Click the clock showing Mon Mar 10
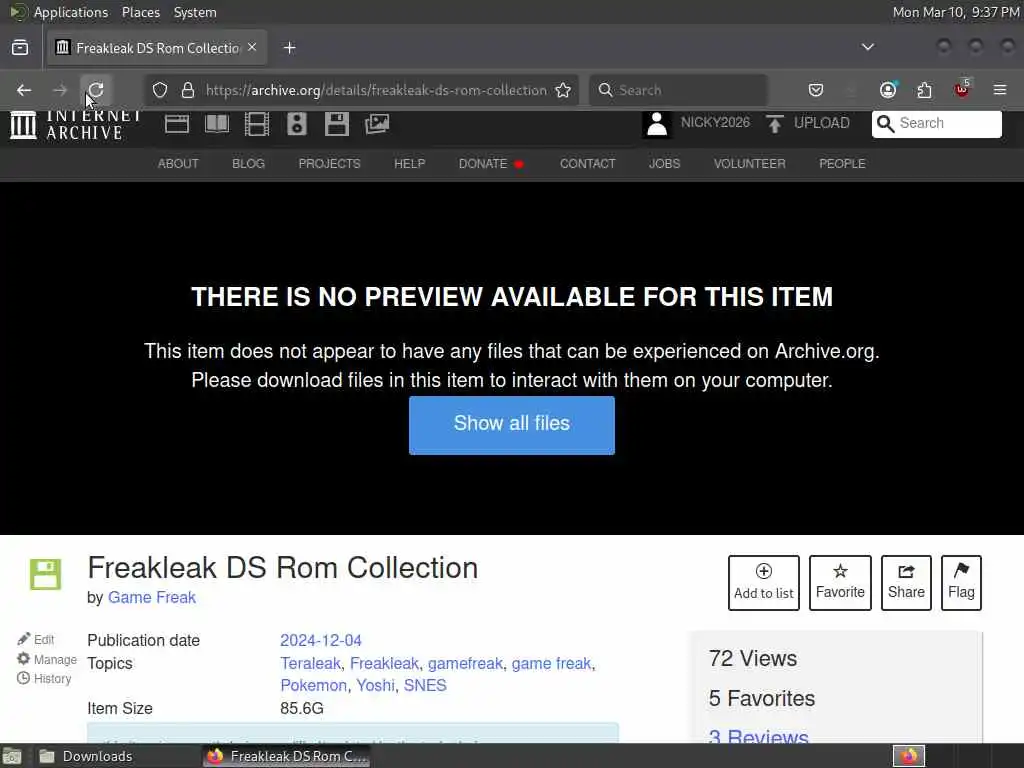1024x768 pixels. pyautogui.click(x=956, y=12)
